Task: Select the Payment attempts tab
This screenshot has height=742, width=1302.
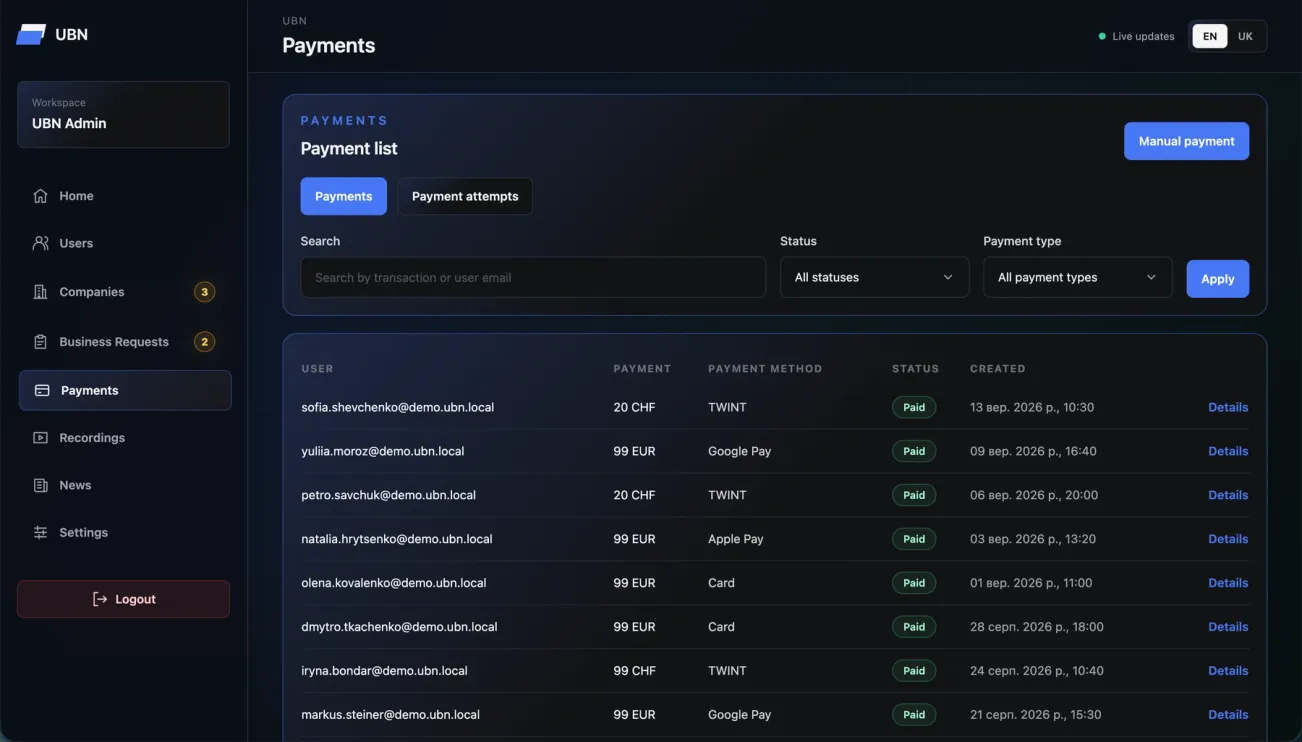Action: tap(465, 196)
